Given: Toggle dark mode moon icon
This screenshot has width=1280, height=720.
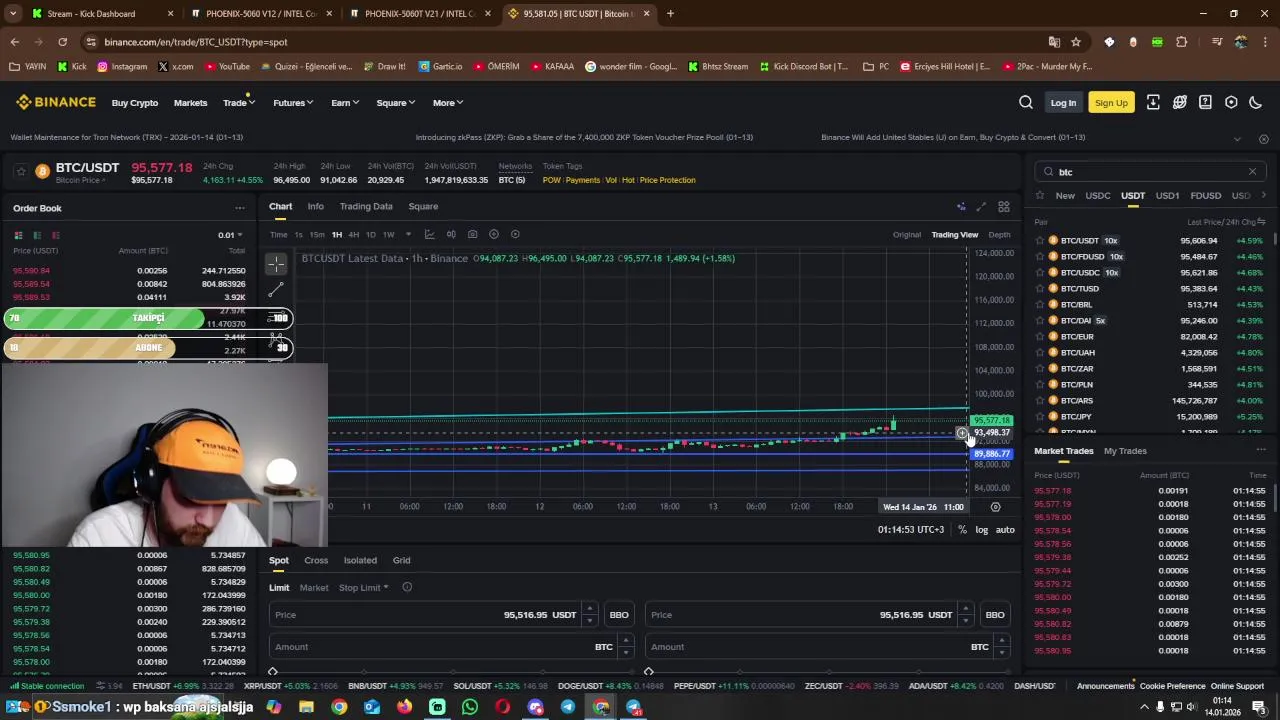Looking at the screenshot, I should 1256,102.
